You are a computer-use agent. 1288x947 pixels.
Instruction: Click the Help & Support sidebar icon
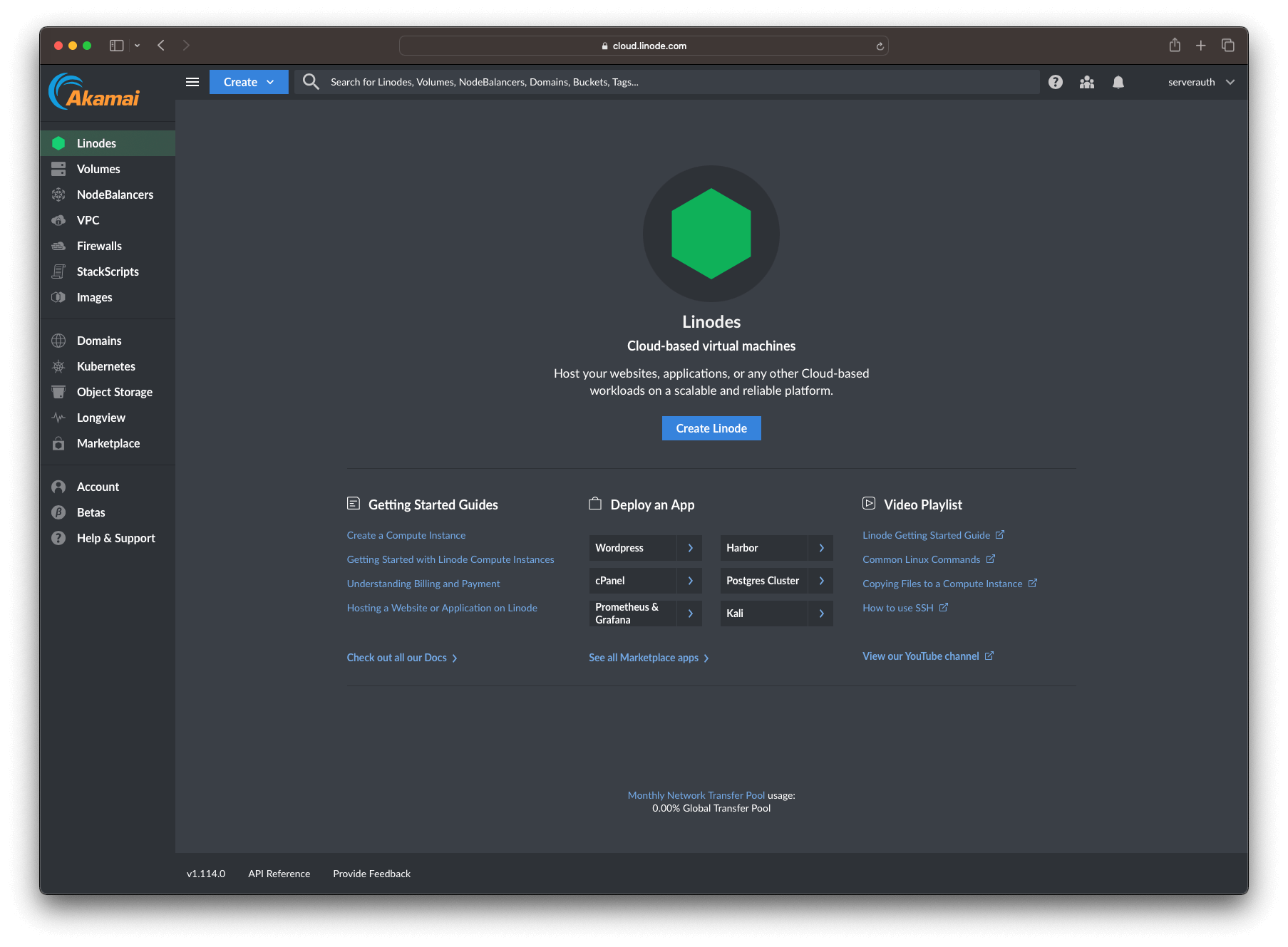[58, 538]
